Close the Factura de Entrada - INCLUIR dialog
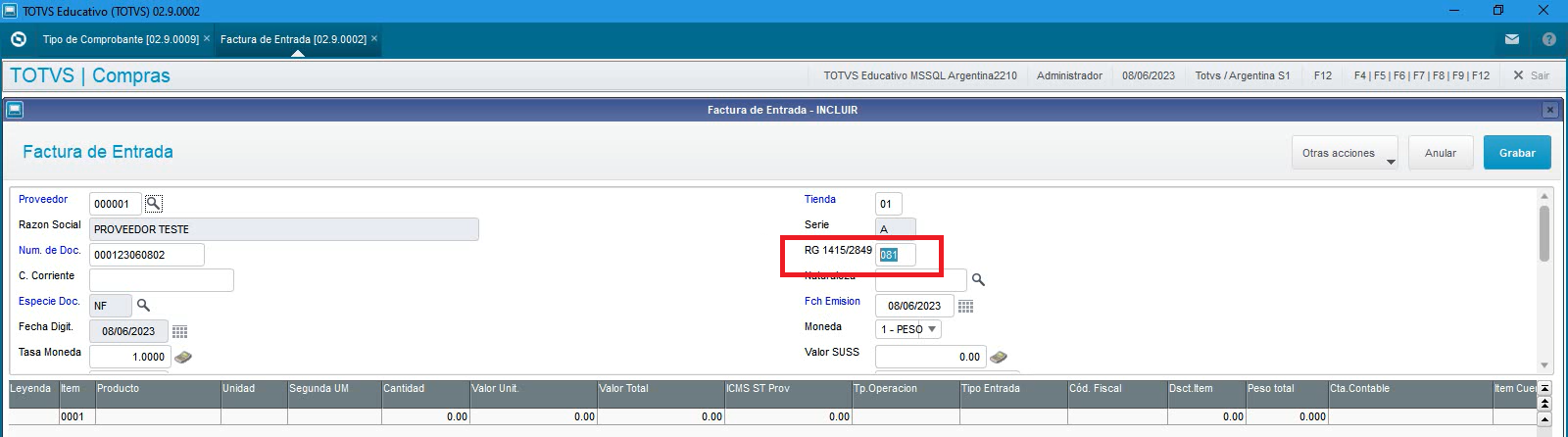The height and width of the screenshot is (437, 1568). pyautogui.click(x=1550, y=110)
